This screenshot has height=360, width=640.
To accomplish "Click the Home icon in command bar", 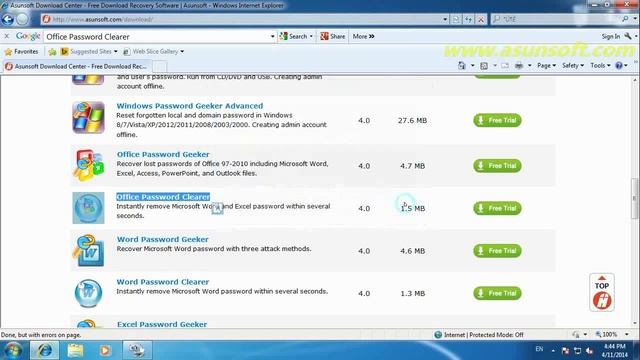I will 462,65.
